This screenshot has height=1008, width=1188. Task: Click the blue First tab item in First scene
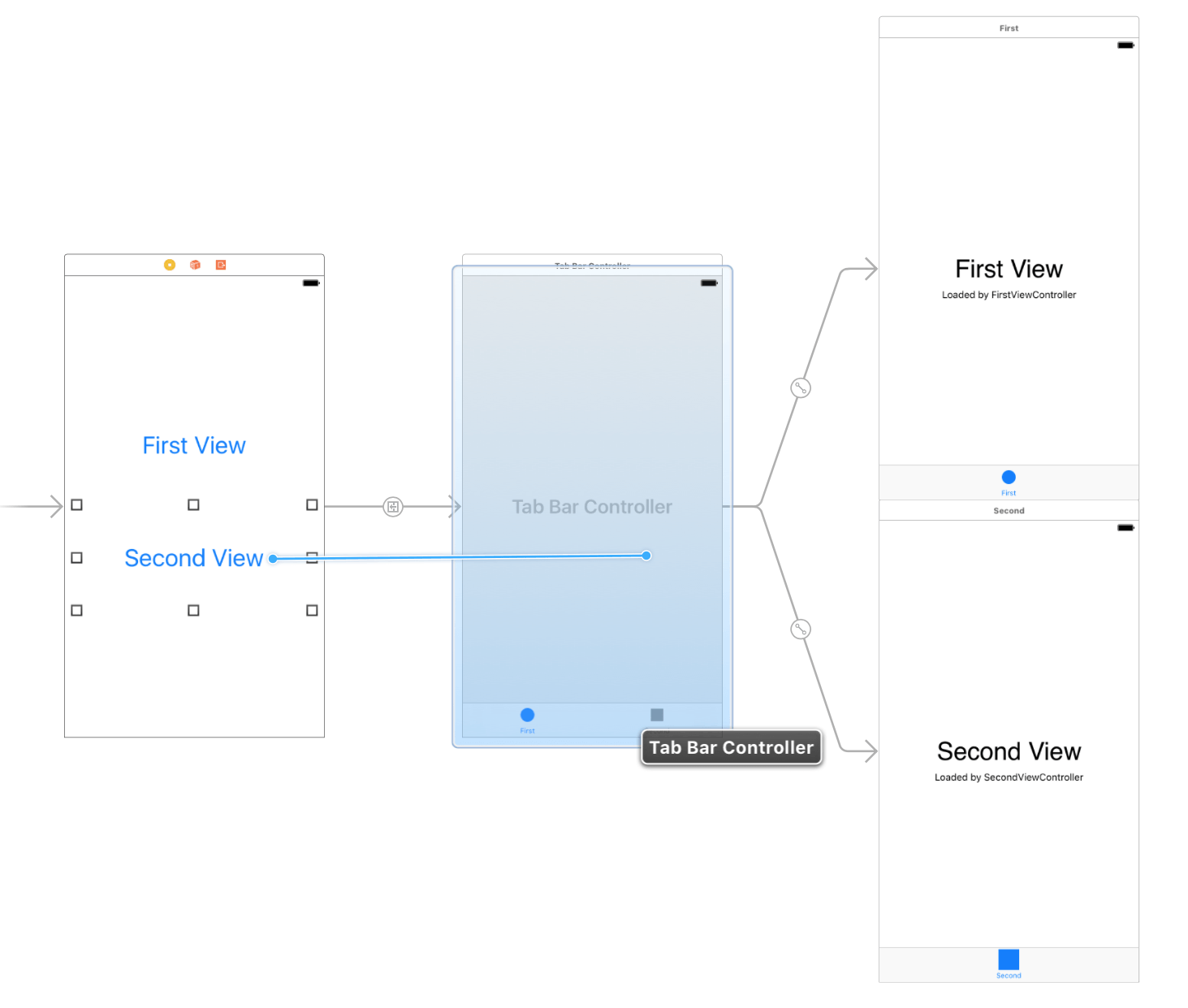(1009, 482)
